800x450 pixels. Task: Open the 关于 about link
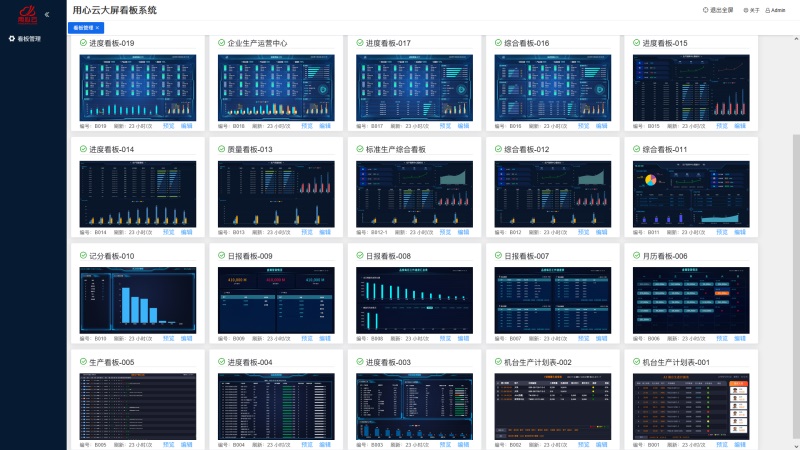752,10
